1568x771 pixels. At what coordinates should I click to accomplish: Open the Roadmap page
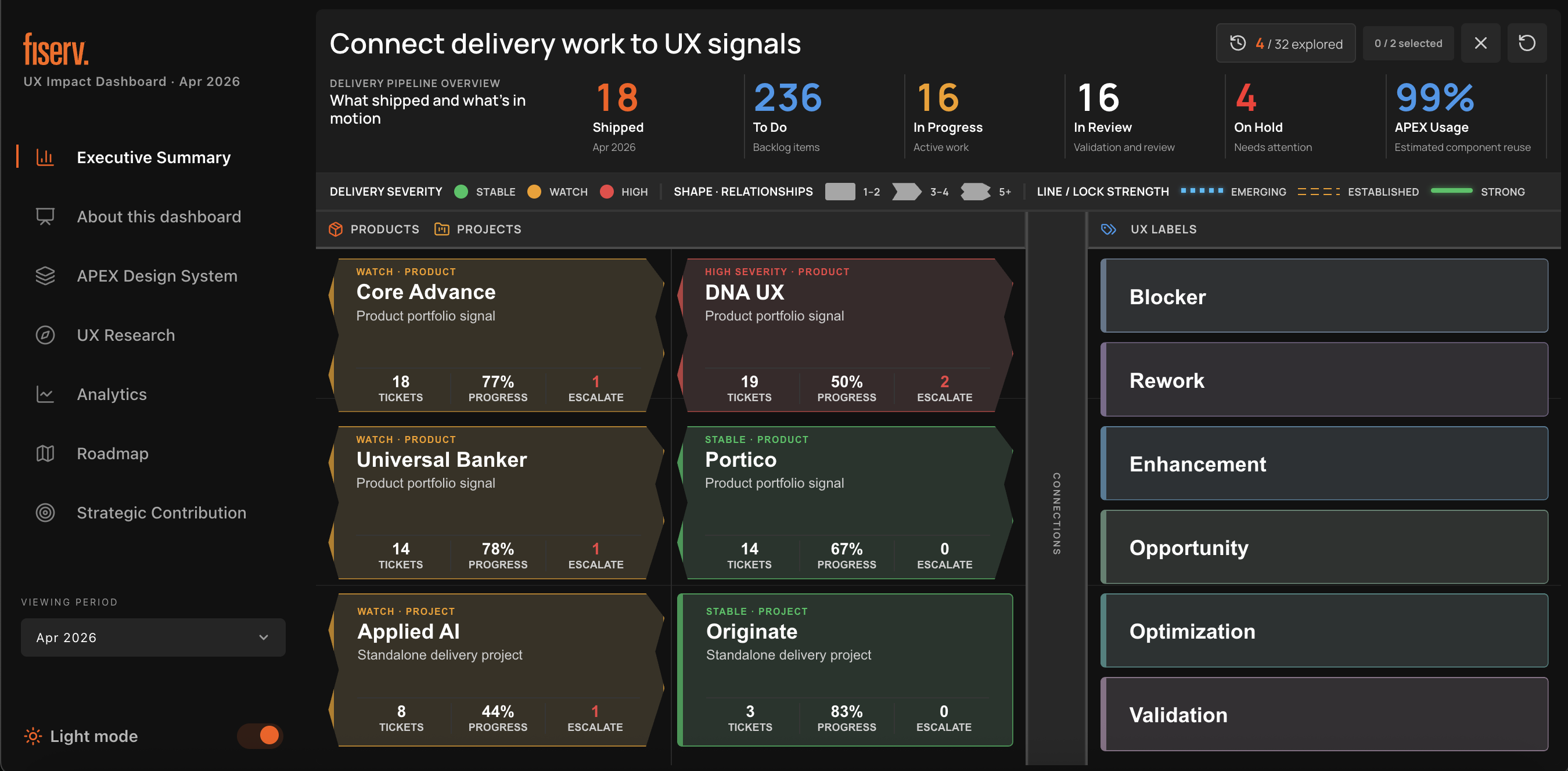(112, 453)
